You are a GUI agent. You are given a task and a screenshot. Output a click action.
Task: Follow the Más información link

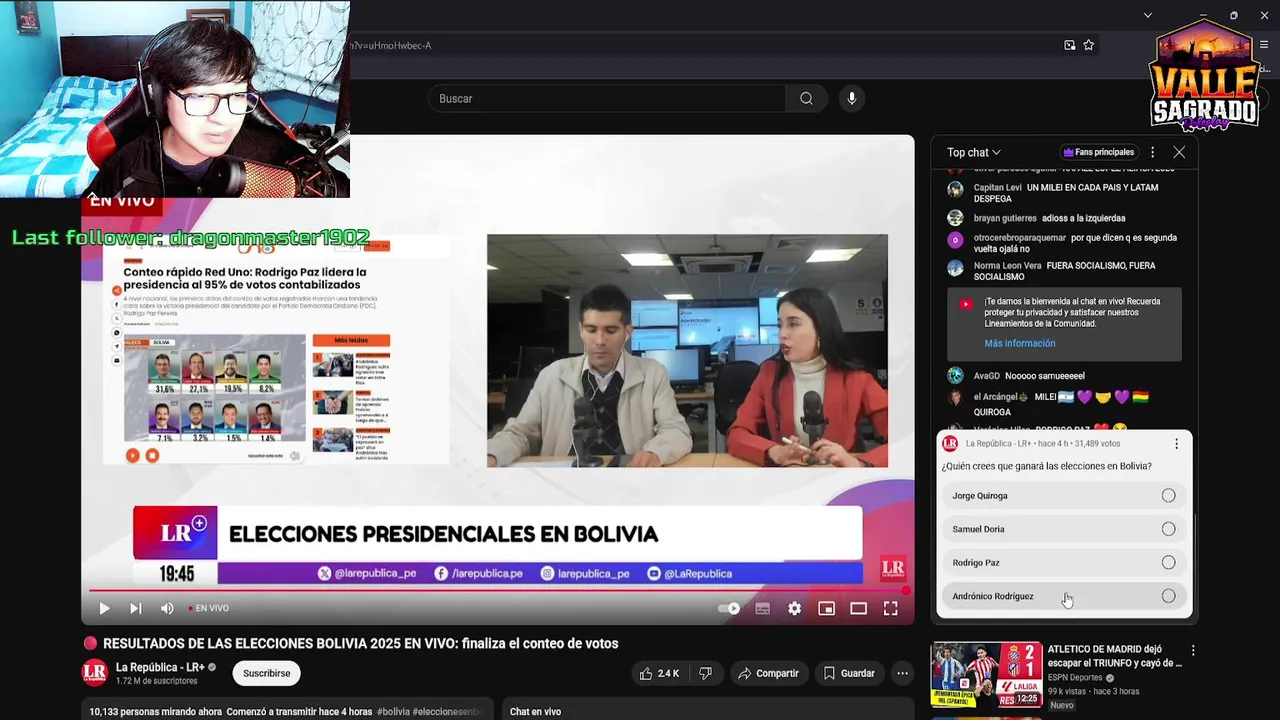pyautogui.click(x=1019, y=343)
